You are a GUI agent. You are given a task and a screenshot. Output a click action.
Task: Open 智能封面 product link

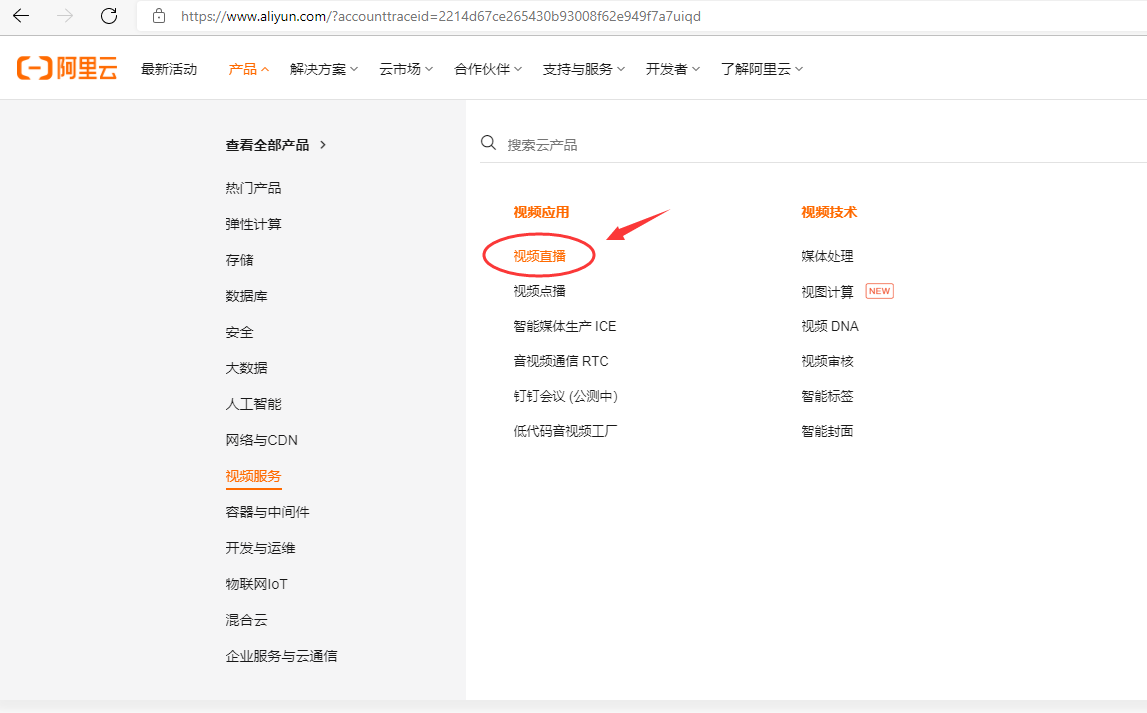(827, 431)
